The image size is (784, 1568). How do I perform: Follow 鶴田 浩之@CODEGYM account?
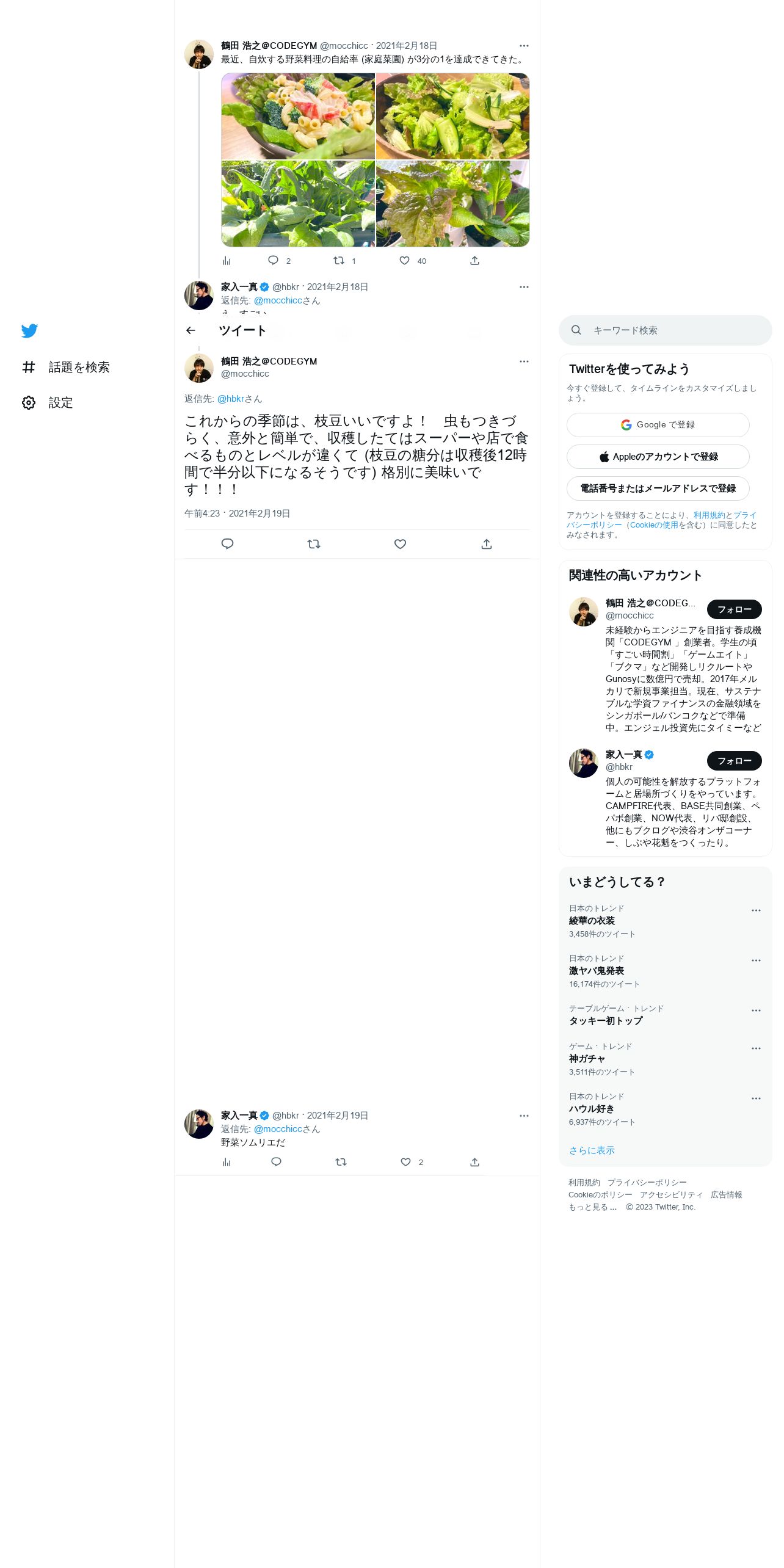(x=735, y=609)
